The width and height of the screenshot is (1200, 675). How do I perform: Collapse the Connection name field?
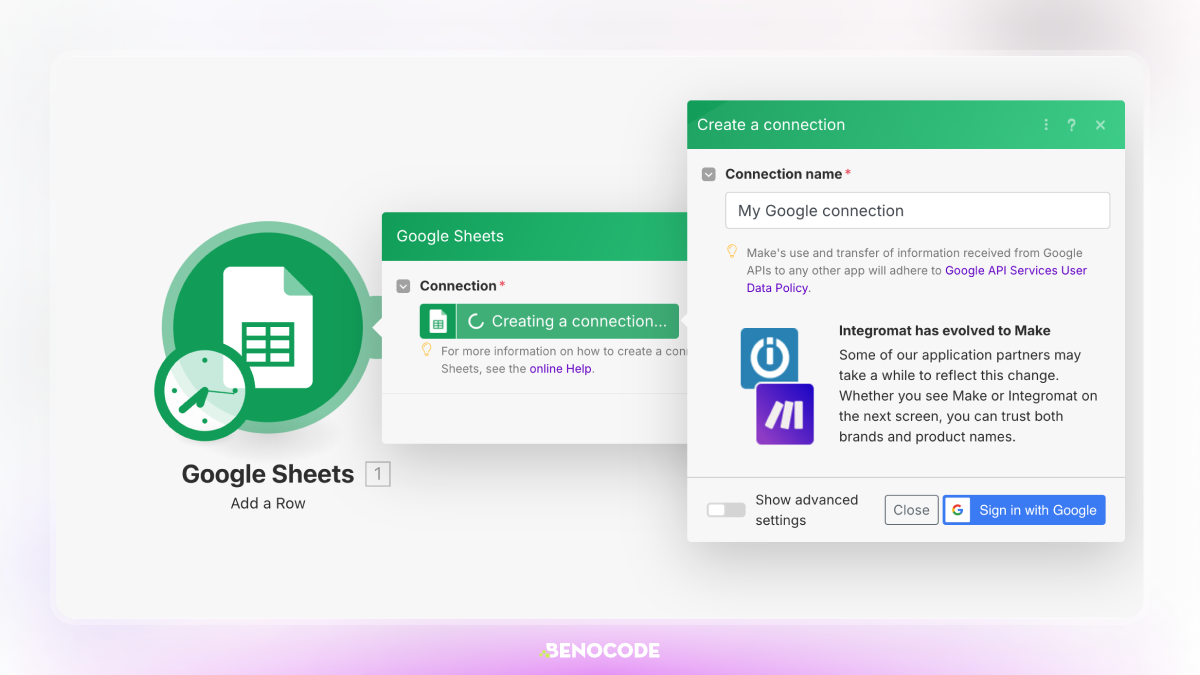point(709,174)
